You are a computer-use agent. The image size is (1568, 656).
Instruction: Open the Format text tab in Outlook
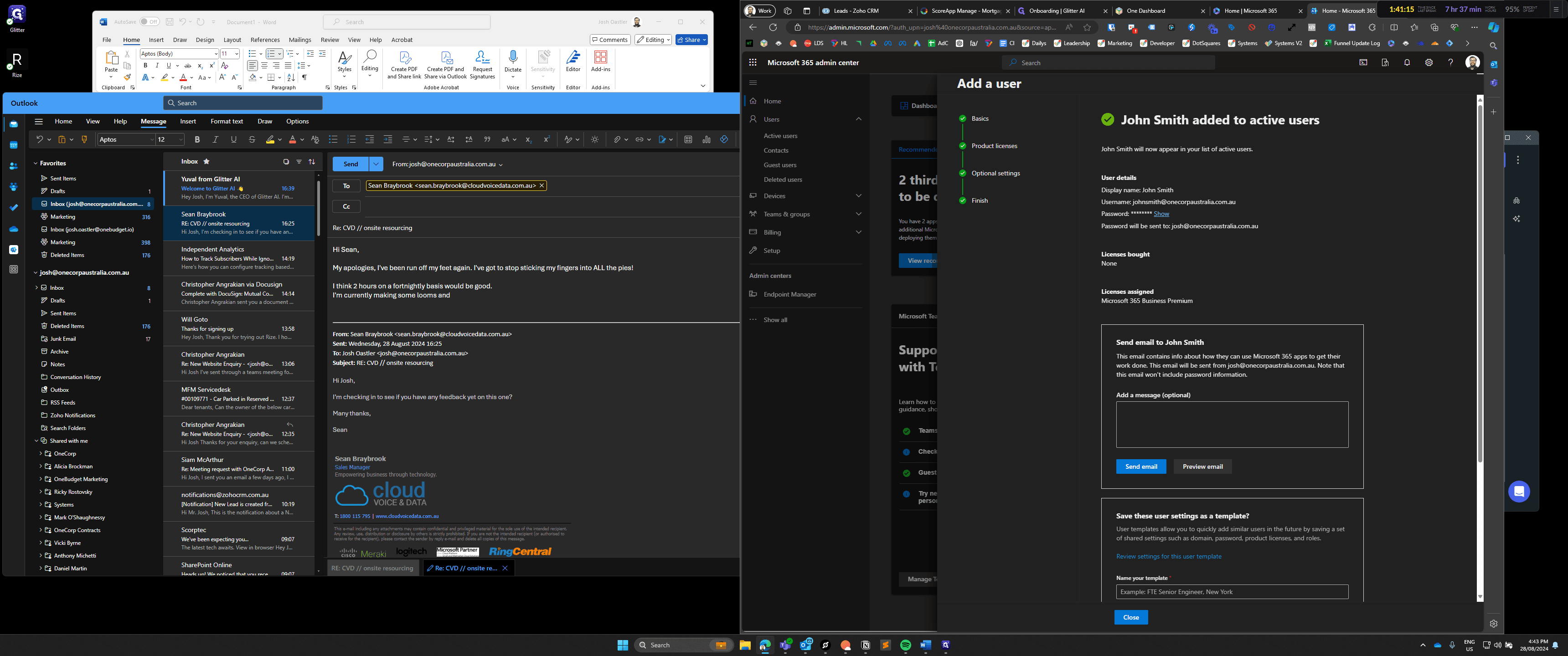pos(227,121)
